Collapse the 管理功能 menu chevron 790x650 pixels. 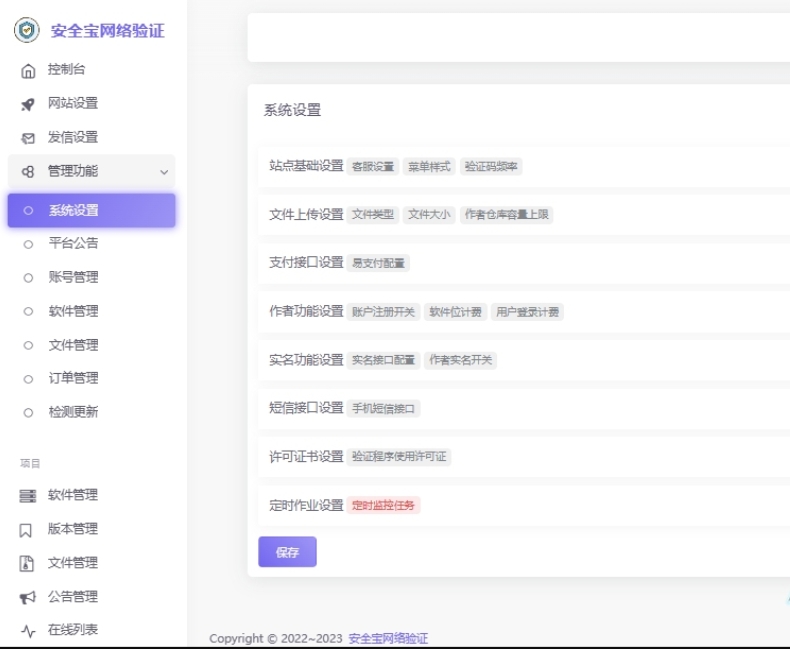coord(164,172)
